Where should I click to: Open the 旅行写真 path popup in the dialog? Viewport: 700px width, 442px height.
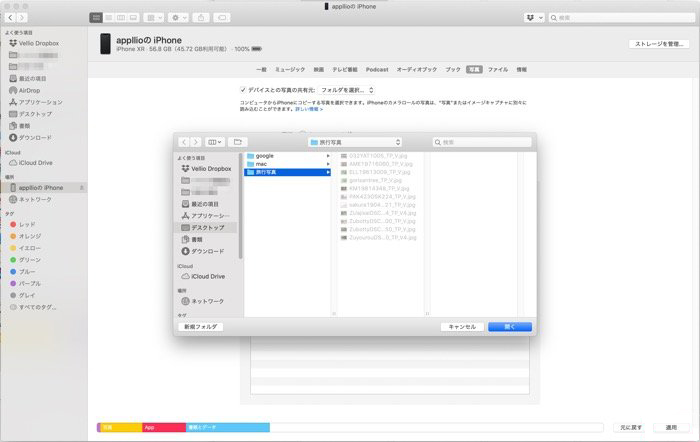click(x=355, y=142)
